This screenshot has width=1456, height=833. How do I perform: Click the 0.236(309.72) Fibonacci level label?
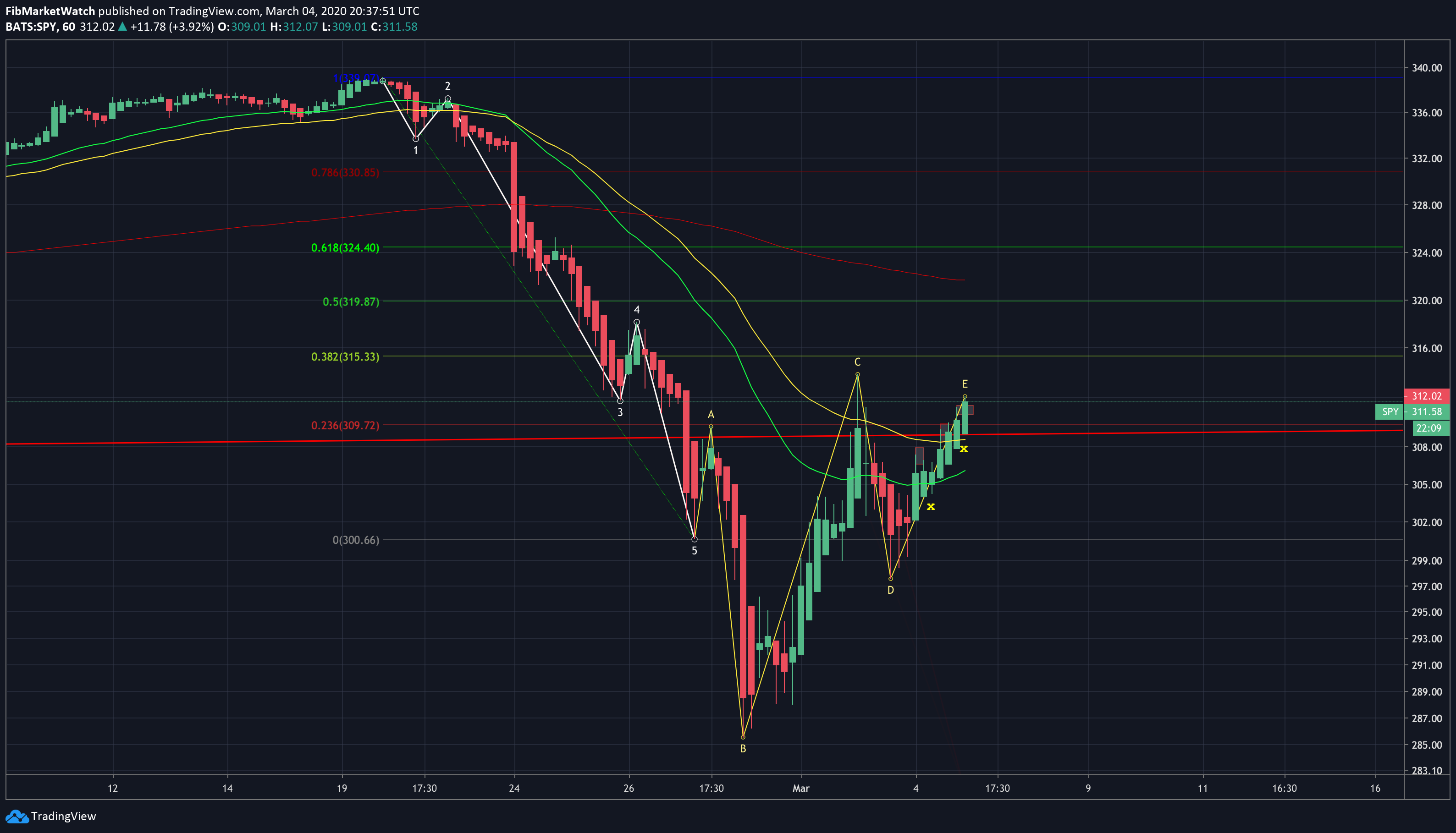click(345, 426)
